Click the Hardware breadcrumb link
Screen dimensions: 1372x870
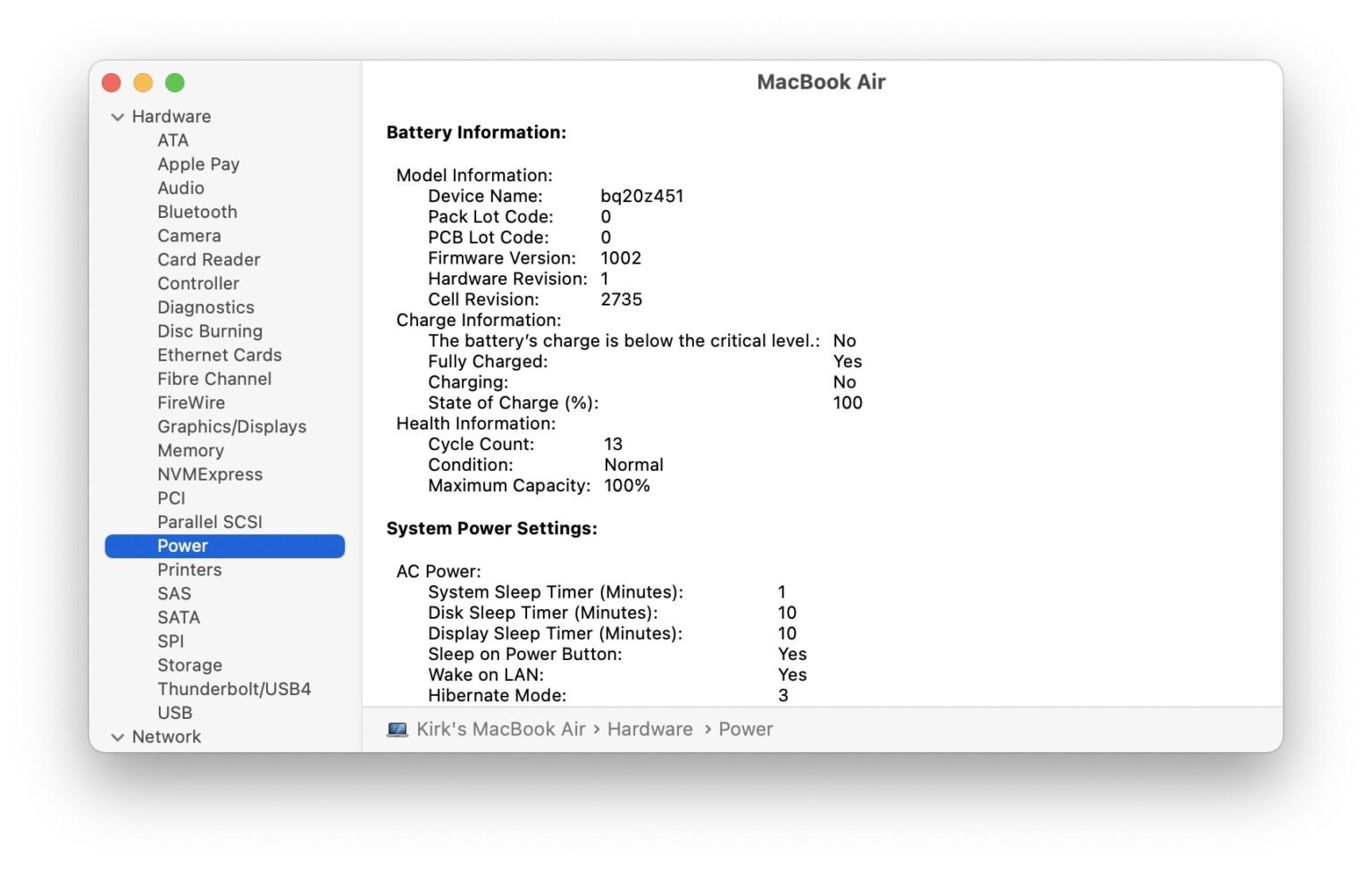650,729
